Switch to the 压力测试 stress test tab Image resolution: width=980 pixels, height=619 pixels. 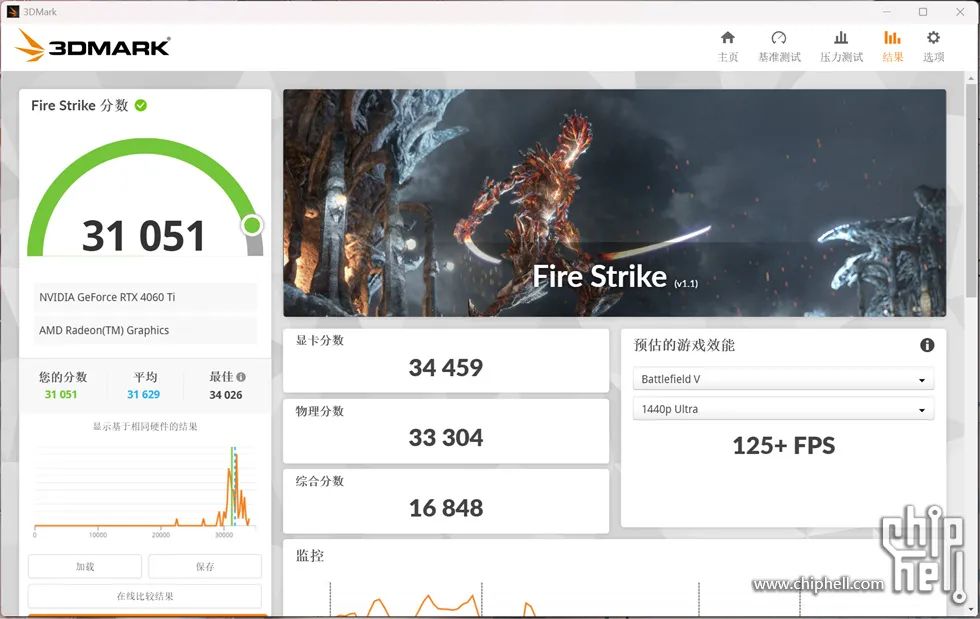pos(841,47)
